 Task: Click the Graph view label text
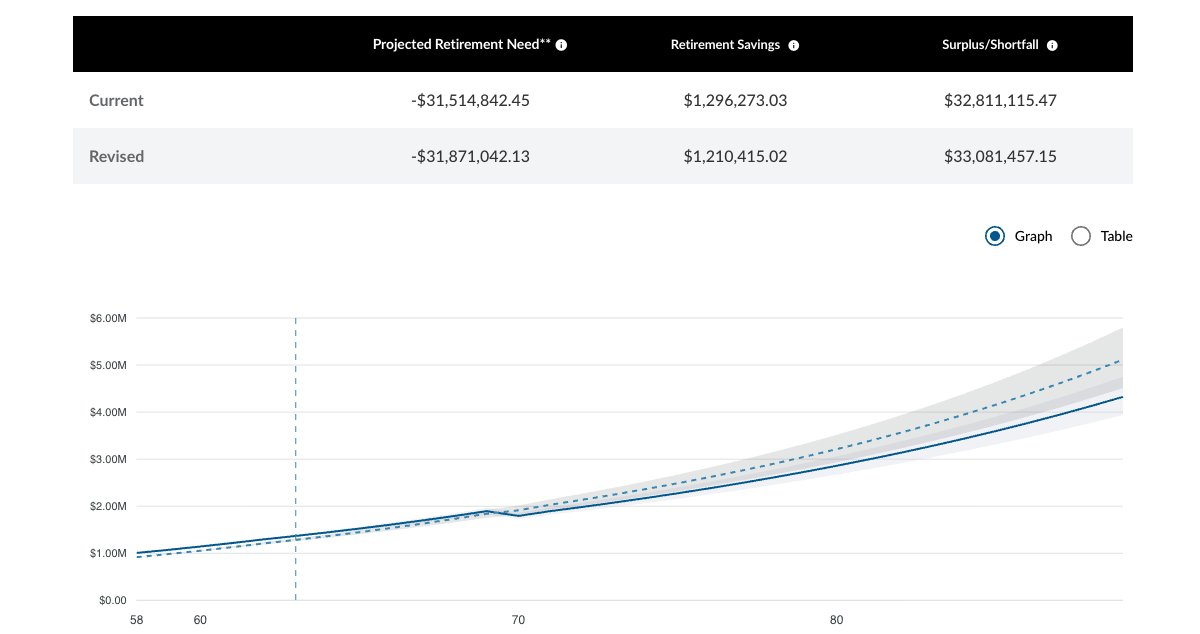(x=1032, y=236)
